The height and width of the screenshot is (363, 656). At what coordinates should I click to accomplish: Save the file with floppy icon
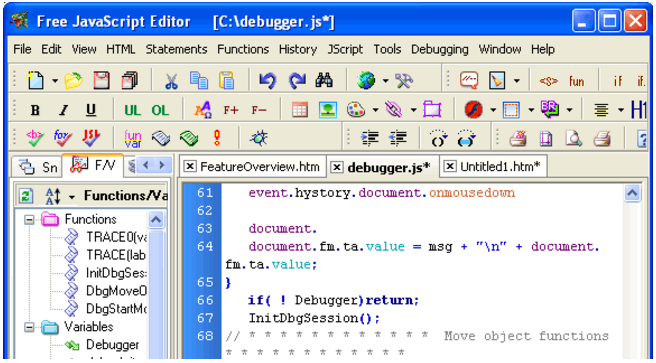(101, 80)
